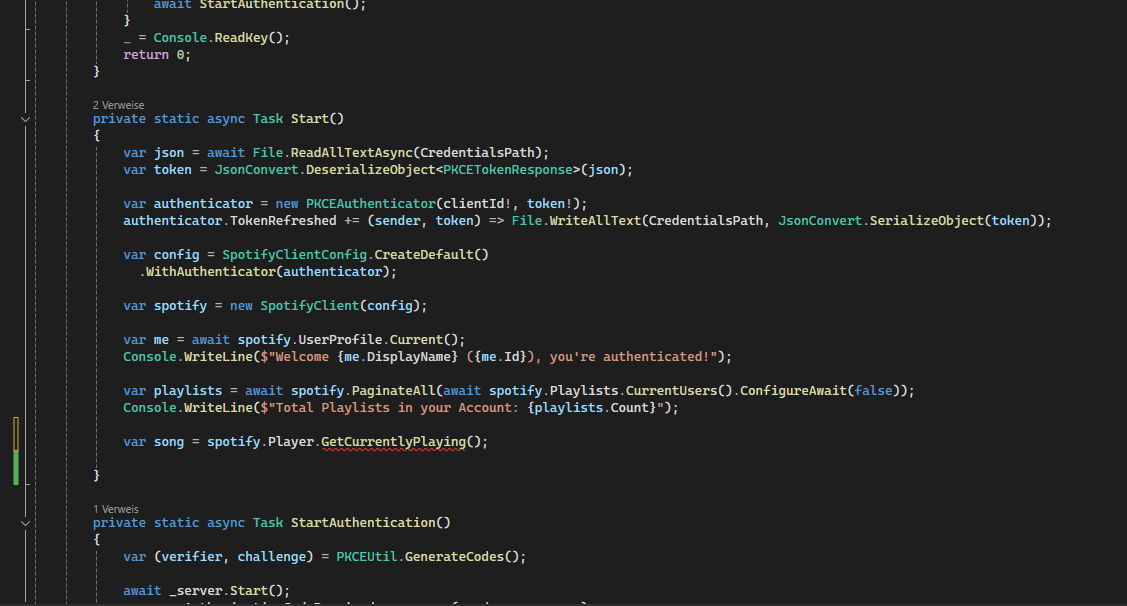Image resolution: width=1127 pixels, height=606 pixels.
Task: Click the 'authenticator' variable in its var declaration
Action: (203, 203)
